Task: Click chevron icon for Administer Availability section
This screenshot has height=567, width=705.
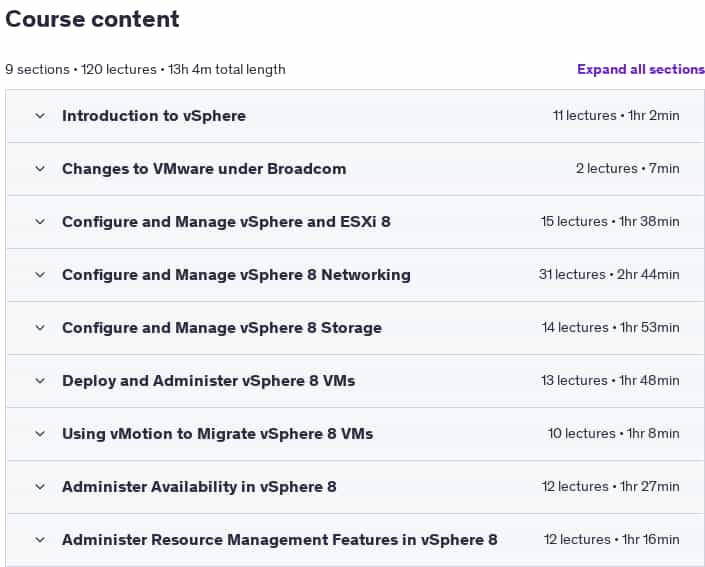Action: [x=40, y=487]
